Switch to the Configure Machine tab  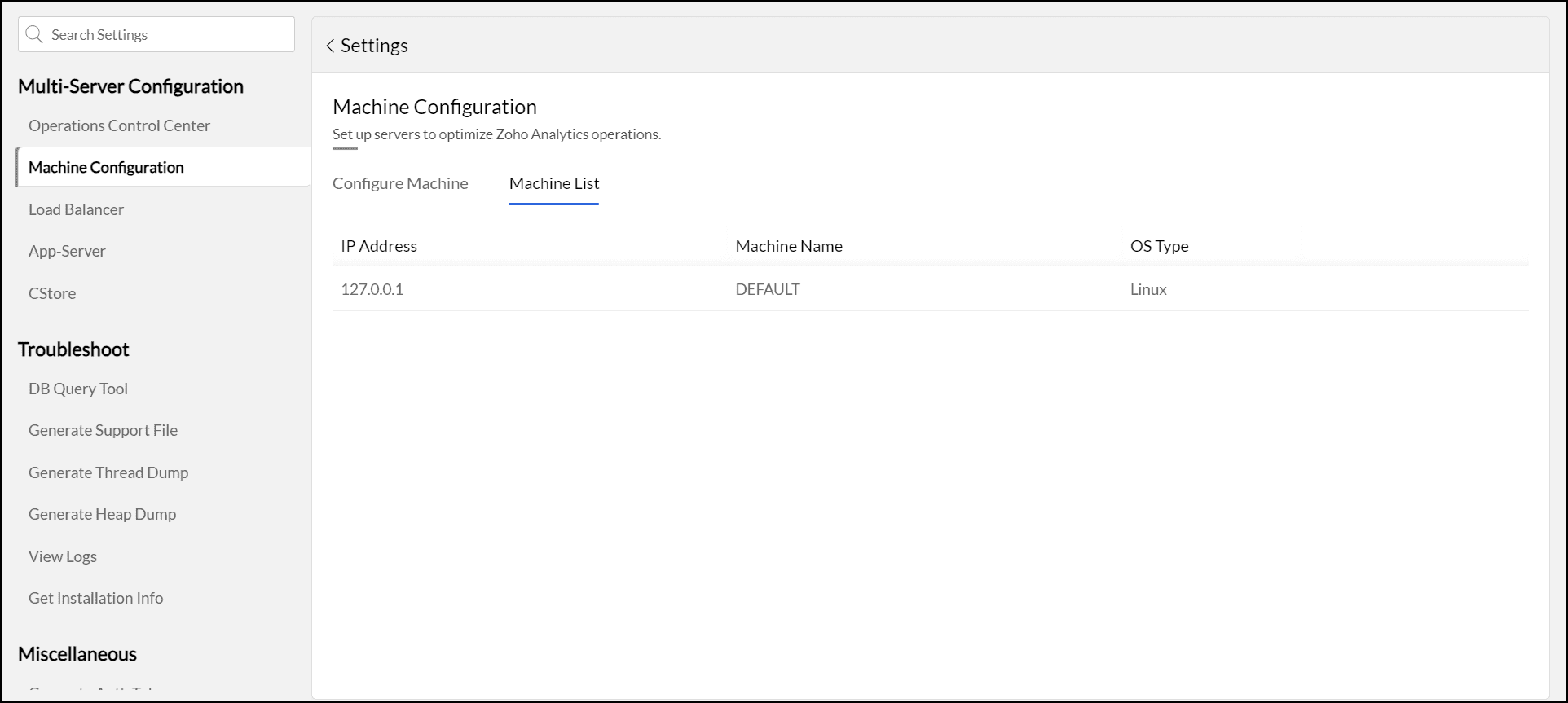pos(400,183)
